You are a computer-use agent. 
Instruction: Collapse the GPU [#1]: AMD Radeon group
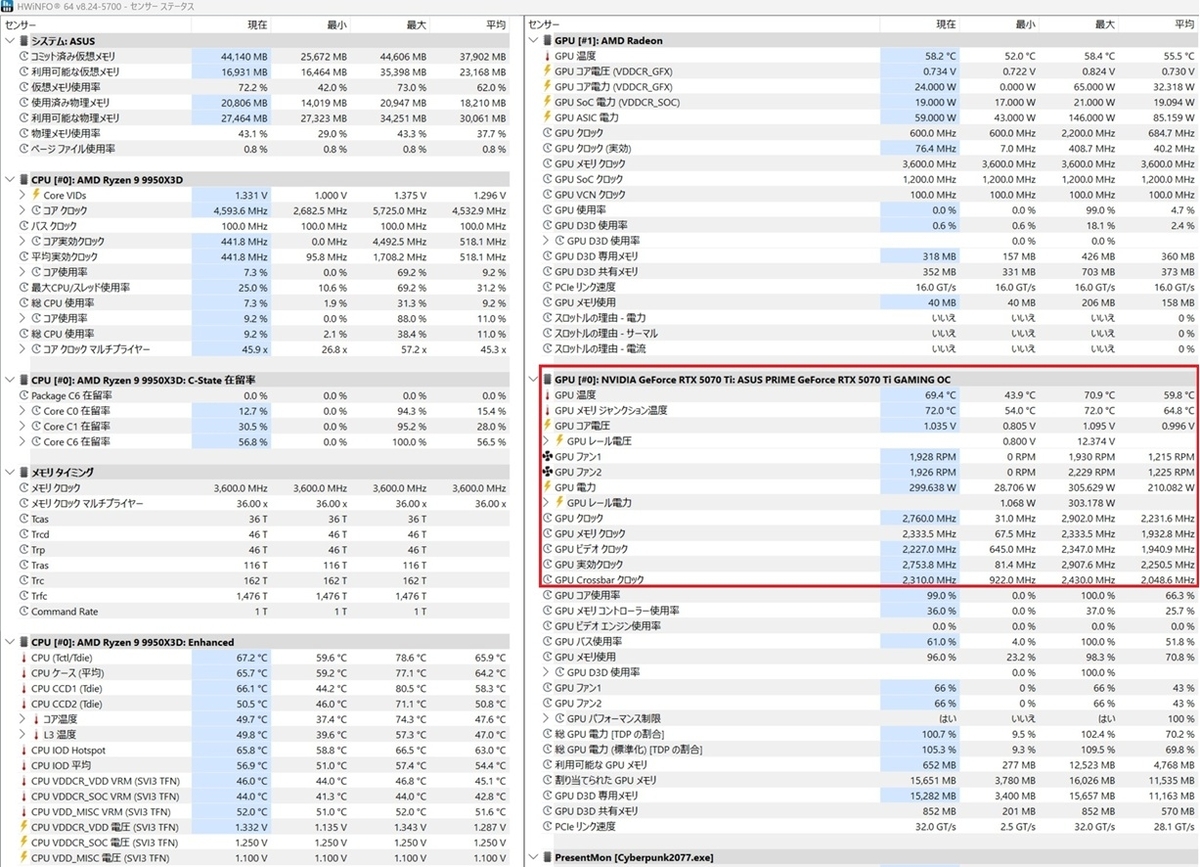pos(533,41)
